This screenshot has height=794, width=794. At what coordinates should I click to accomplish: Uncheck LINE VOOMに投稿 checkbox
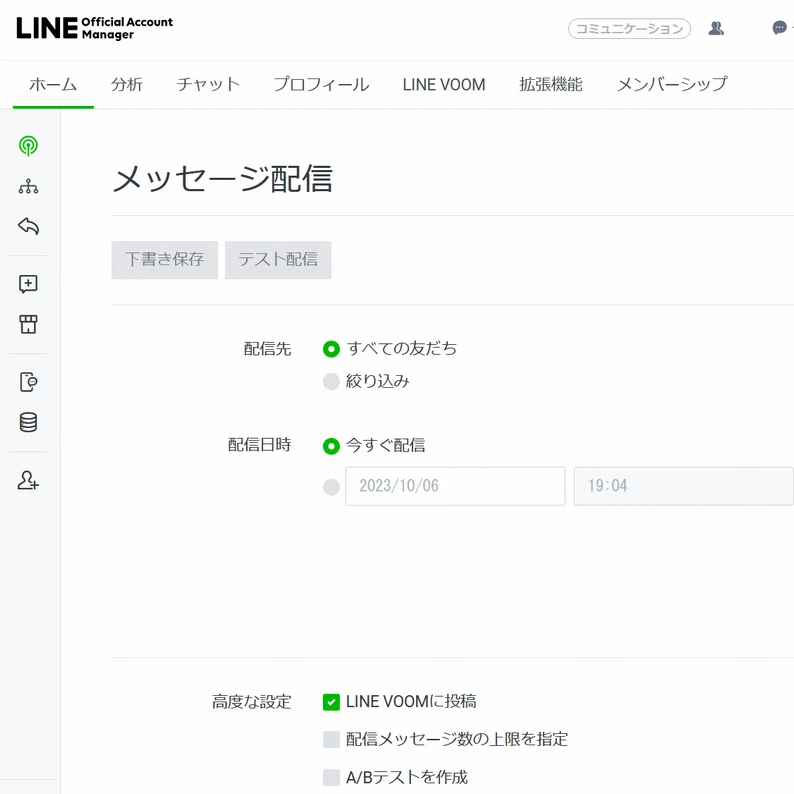(x=331, y=702)
